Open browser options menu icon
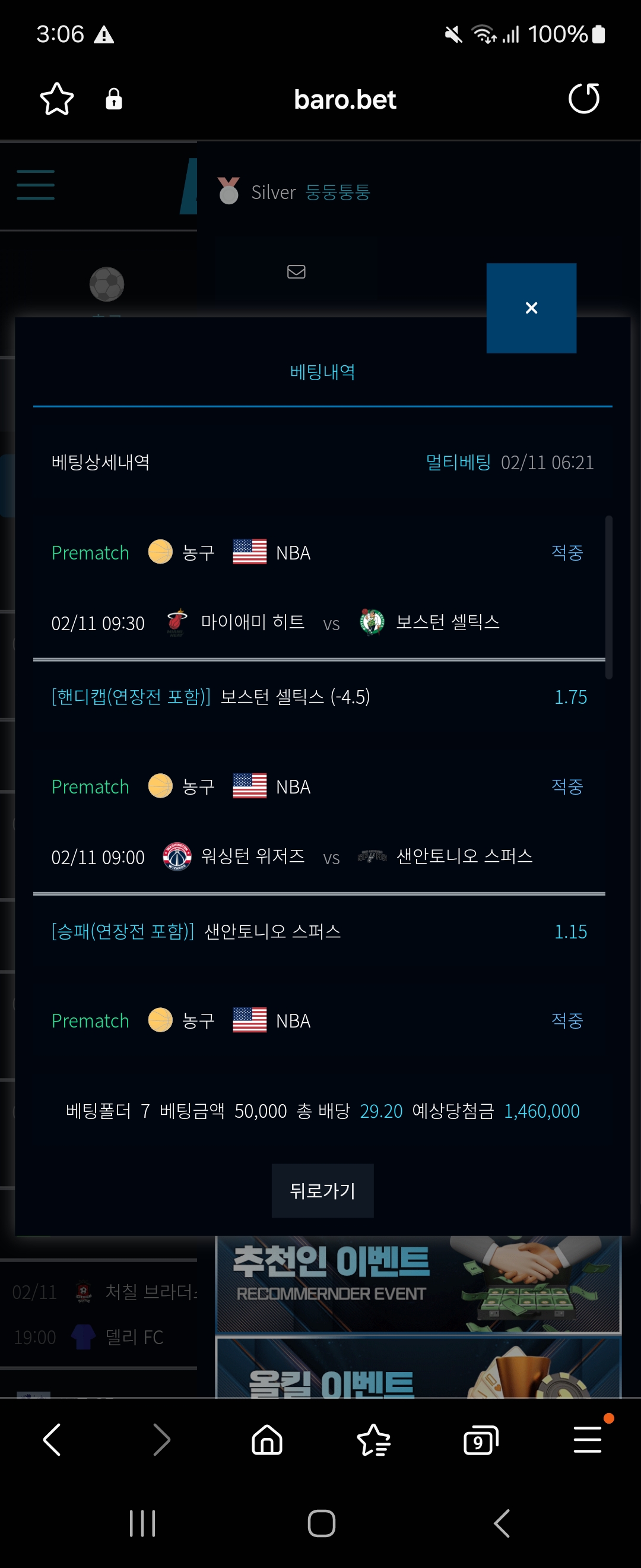Image resolution: width=641 pixels, height=1568 pixels. (x=588, y=1440)
